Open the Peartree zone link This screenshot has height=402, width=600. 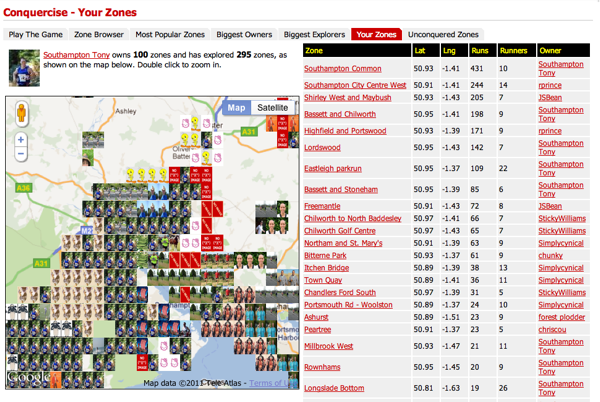point(318,329)
